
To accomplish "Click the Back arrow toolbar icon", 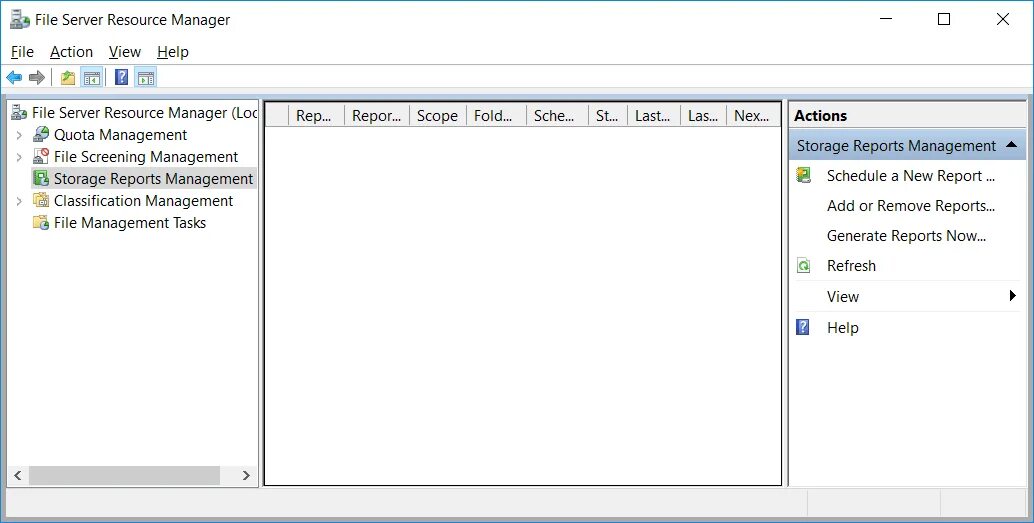I will pyautogui.click(x=14, y=78).
